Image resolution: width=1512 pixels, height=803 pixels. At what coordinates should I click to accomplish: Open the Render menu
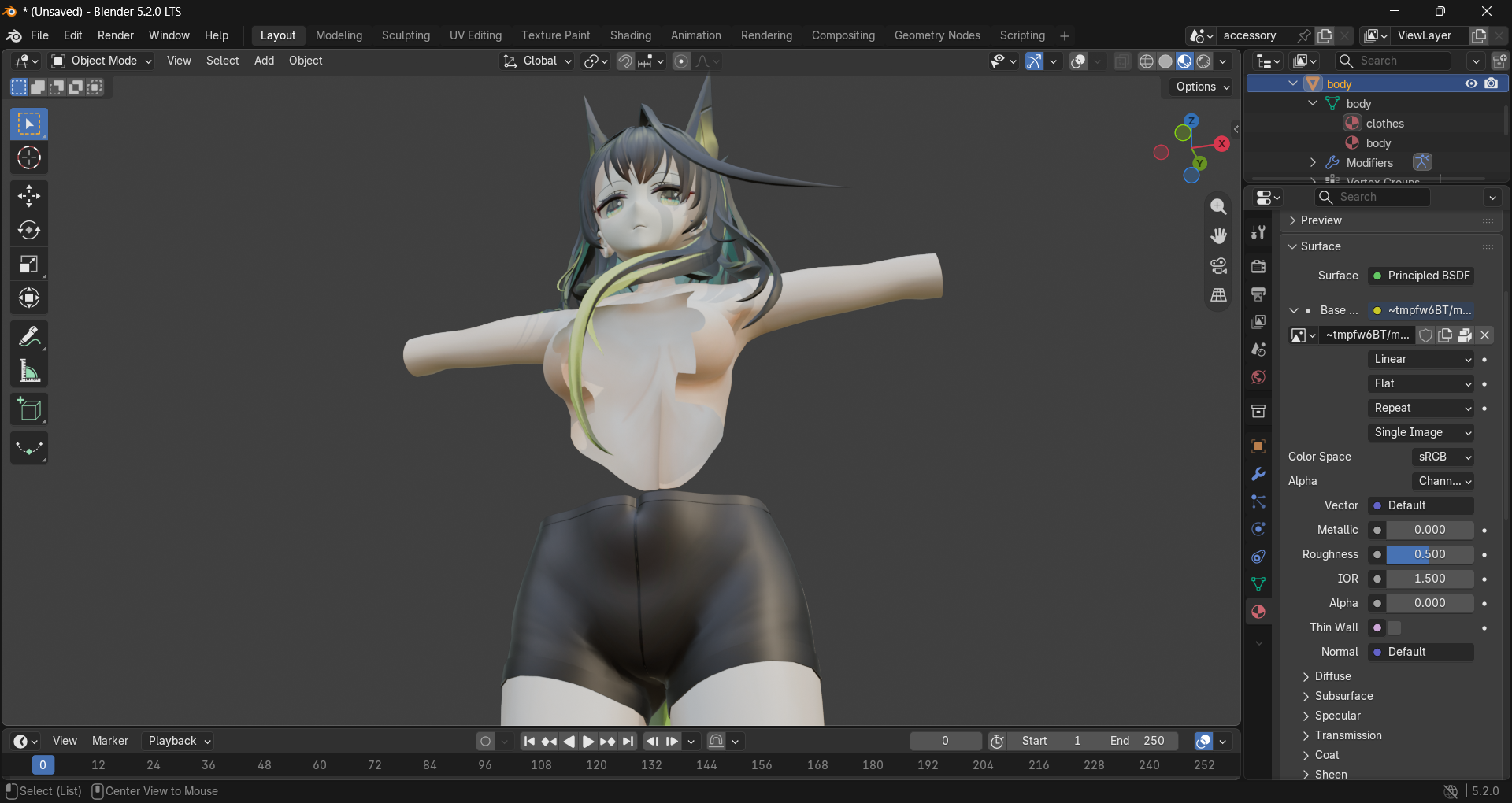(116, 35)
